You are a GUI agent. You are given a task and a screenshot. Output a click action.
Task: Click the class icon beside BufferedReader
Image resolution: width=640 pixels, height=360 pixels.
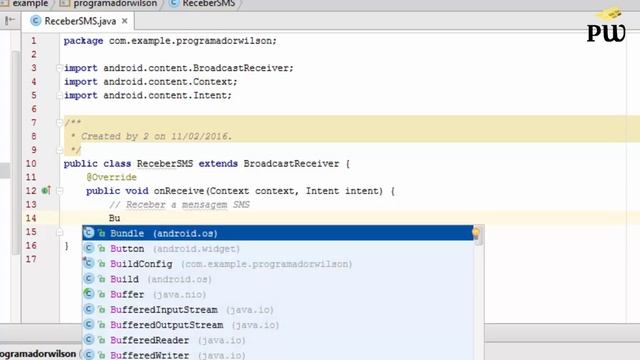coord(89,340)
